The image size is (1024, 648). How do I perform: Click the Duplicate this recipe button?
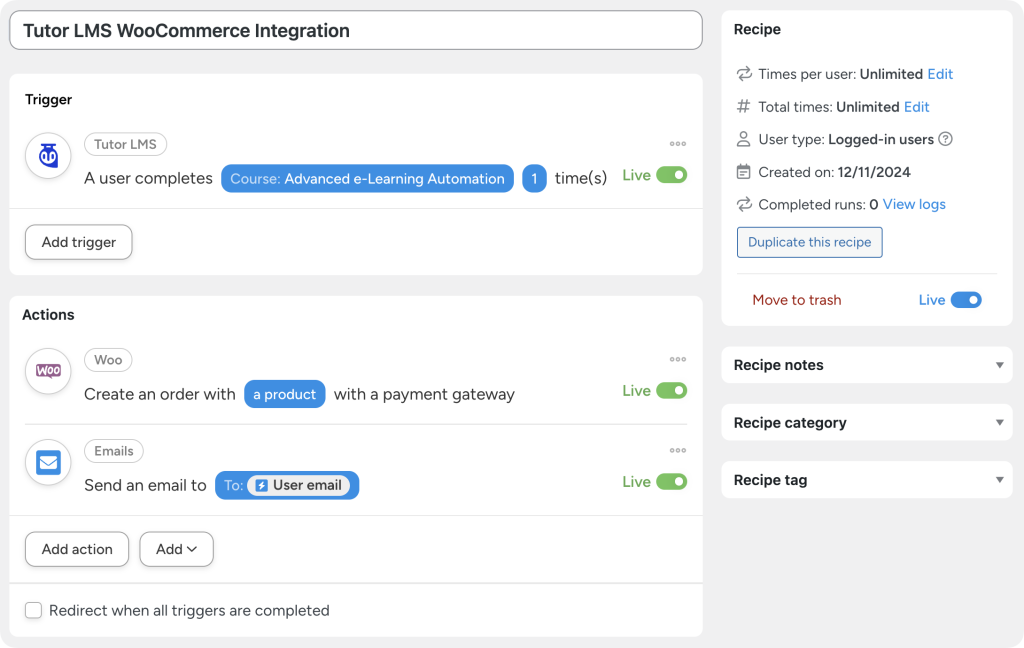809,242
